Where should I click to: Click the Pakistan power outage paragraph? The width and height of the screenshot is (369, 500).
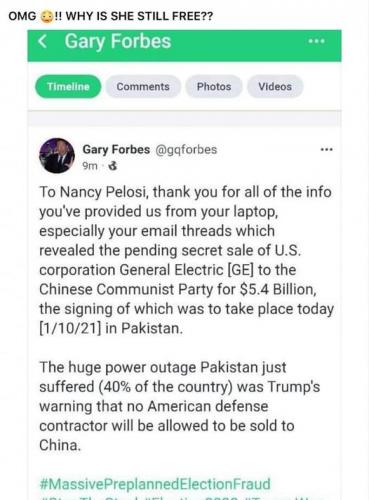180,406
